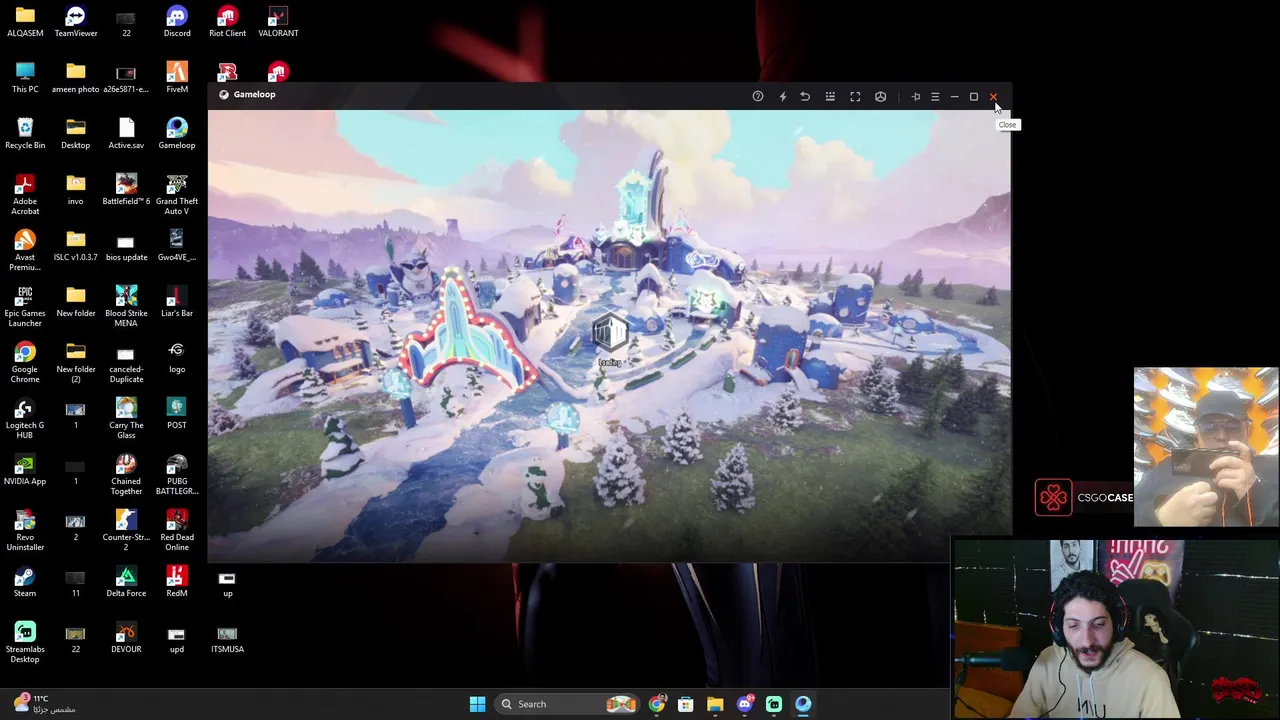Pin the Gameloop window with the pin icon
The image size is (1280, 720).
[x=915, y=96]
